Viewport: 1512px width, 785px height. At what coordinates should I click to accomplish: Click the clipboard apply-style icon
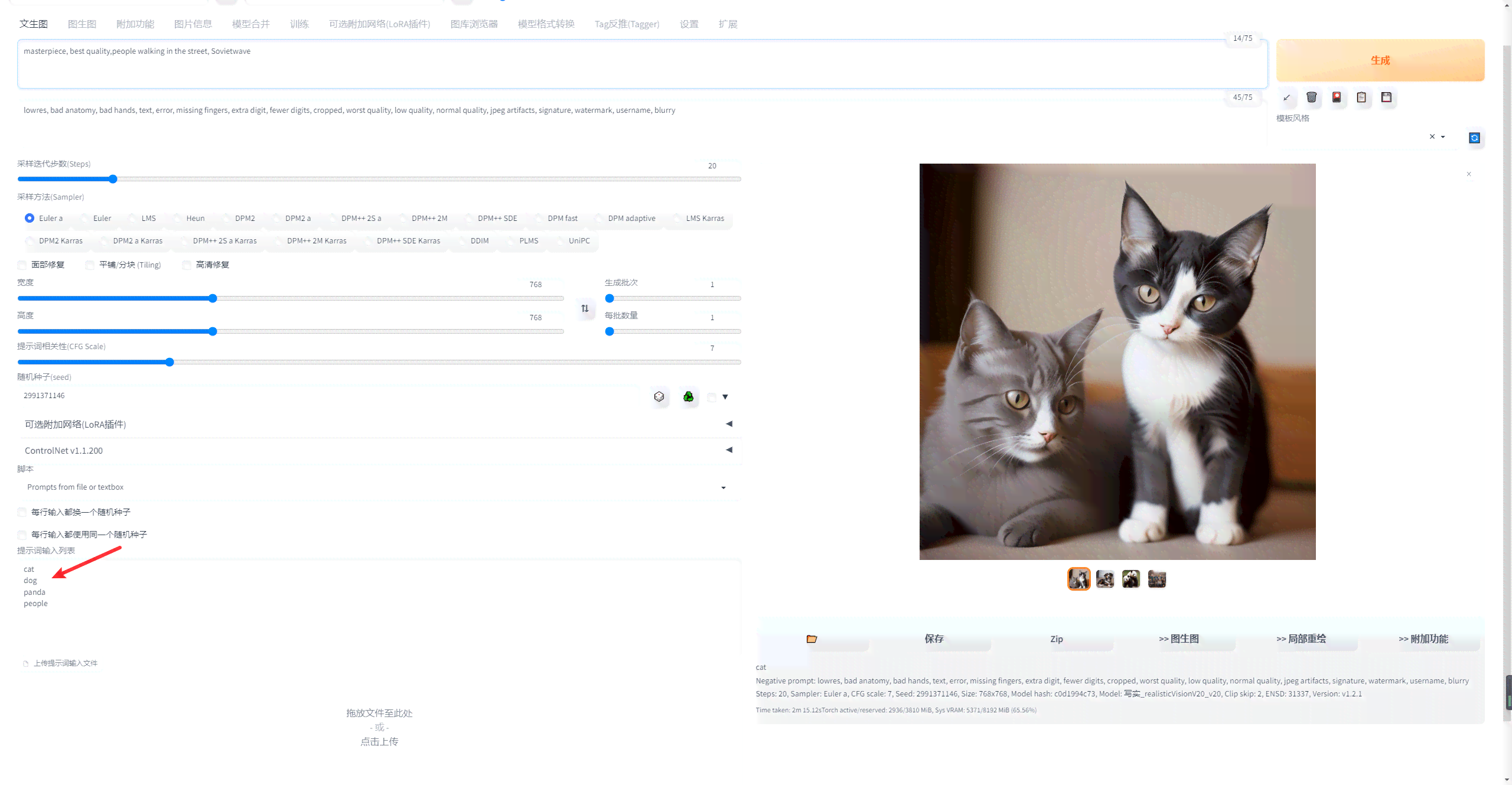click(1361, 97)
